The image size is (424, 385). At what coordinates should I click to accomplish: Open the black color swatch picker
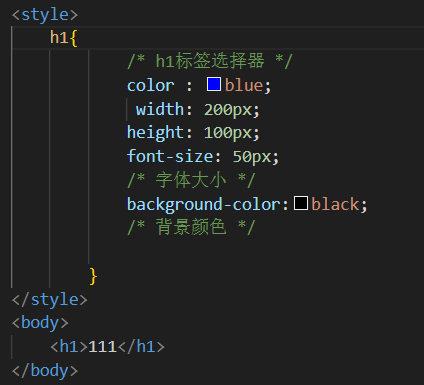tap(301, 203)
